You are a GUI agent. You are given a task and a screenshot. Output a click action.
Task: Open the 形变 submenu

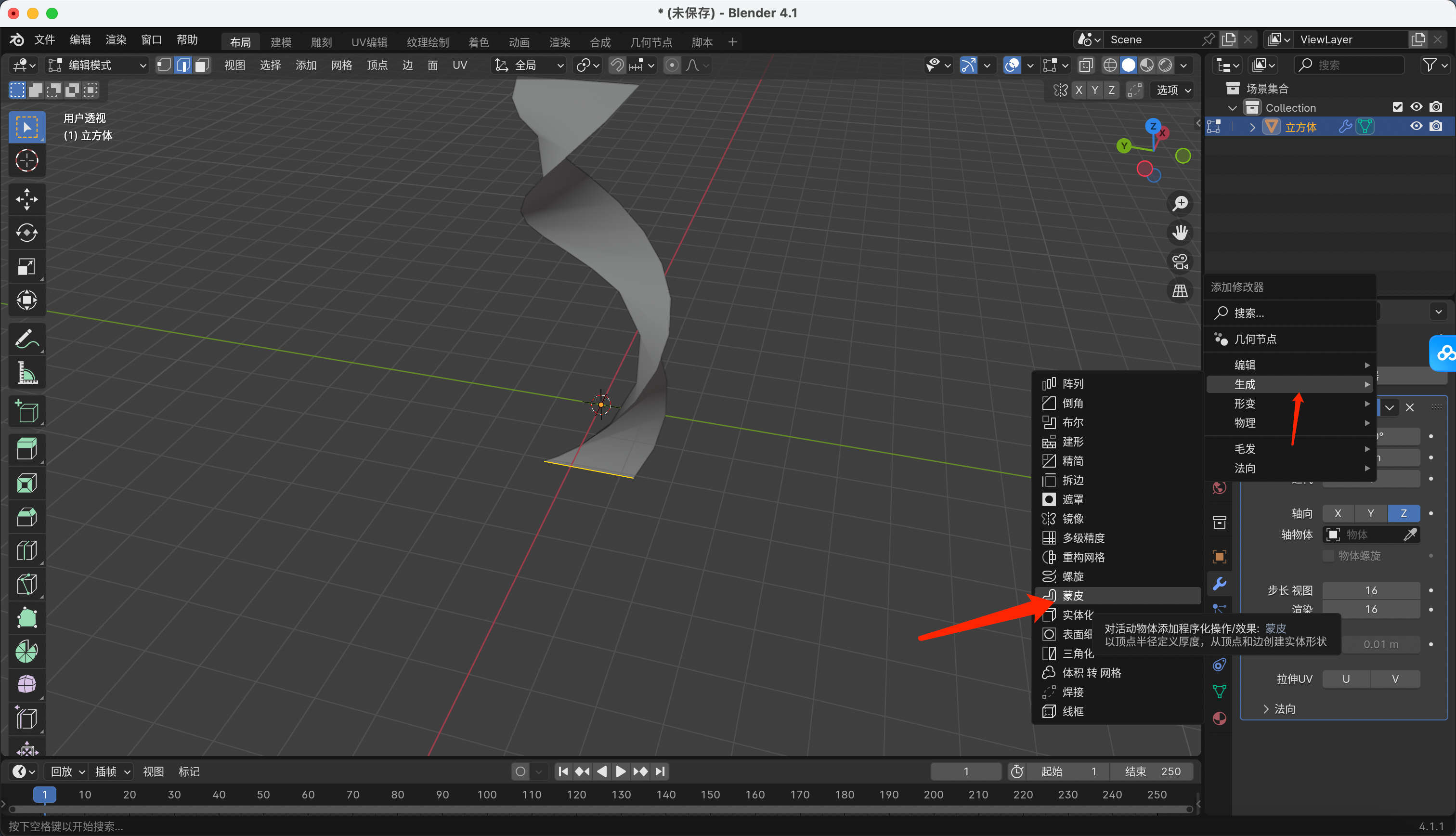tap(1245, 404)
